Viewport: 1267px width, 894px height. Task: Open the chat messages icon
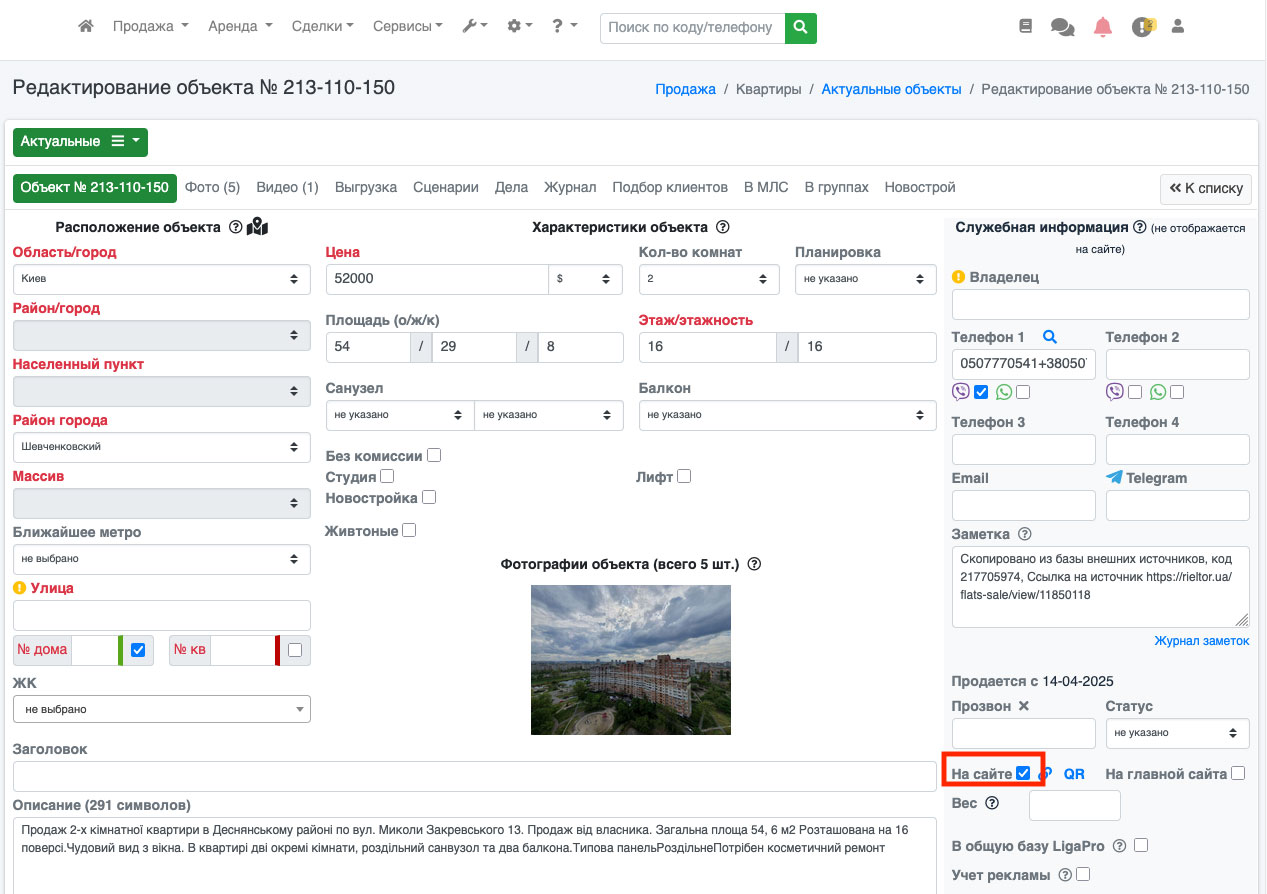point(1062,28)
